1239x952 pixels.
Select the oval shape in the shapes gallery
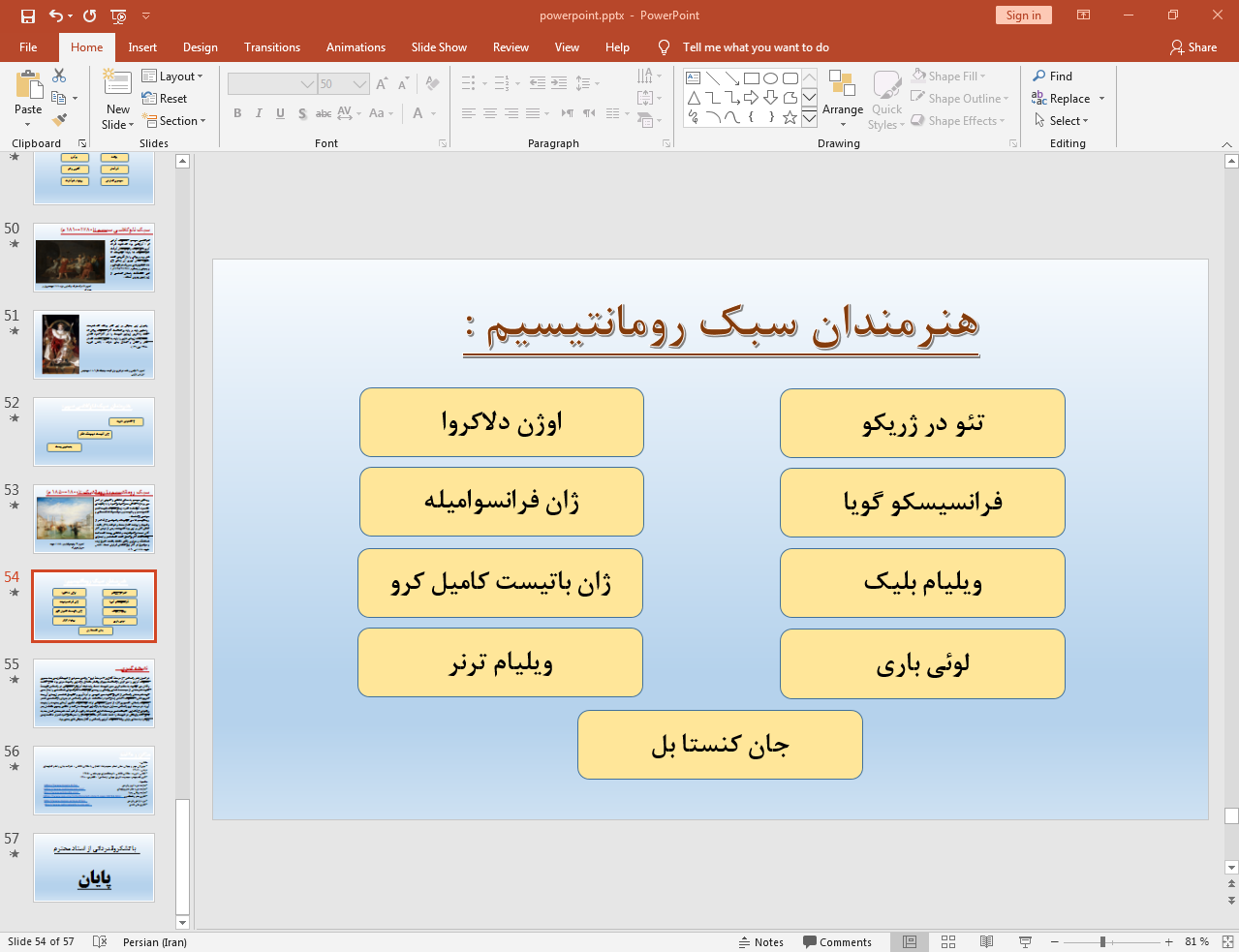pos(770,78)
